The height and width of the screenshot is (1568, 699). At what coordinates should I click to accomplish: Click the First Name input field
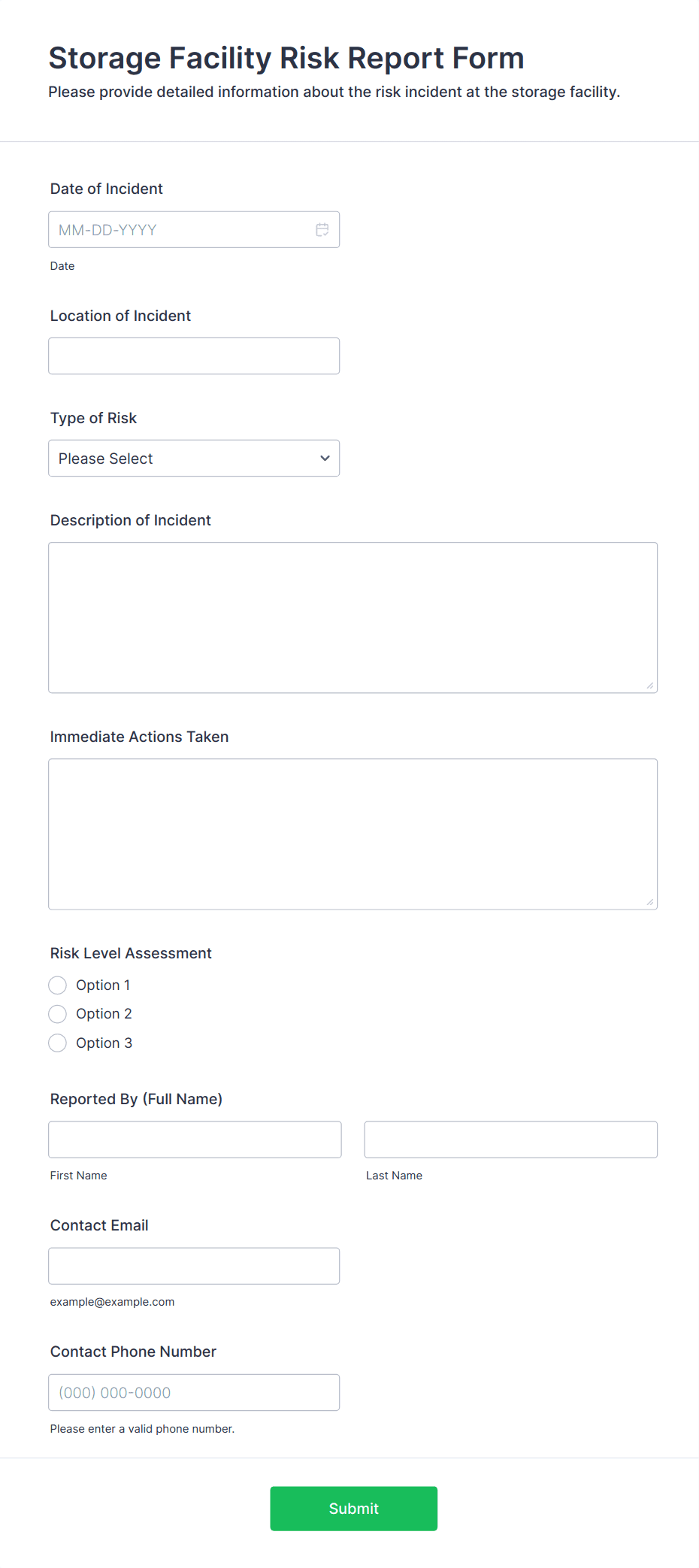(195, 1140)
